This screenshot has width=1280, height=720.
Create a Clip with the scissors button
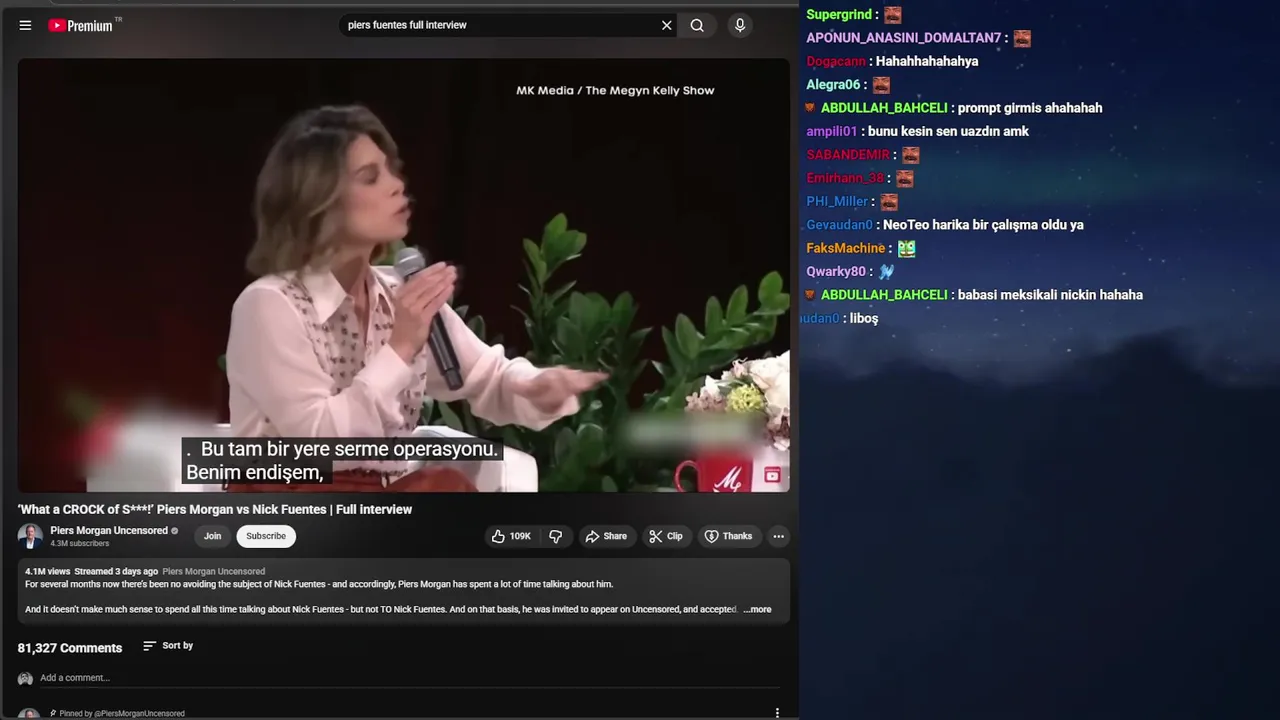(666, 536)
